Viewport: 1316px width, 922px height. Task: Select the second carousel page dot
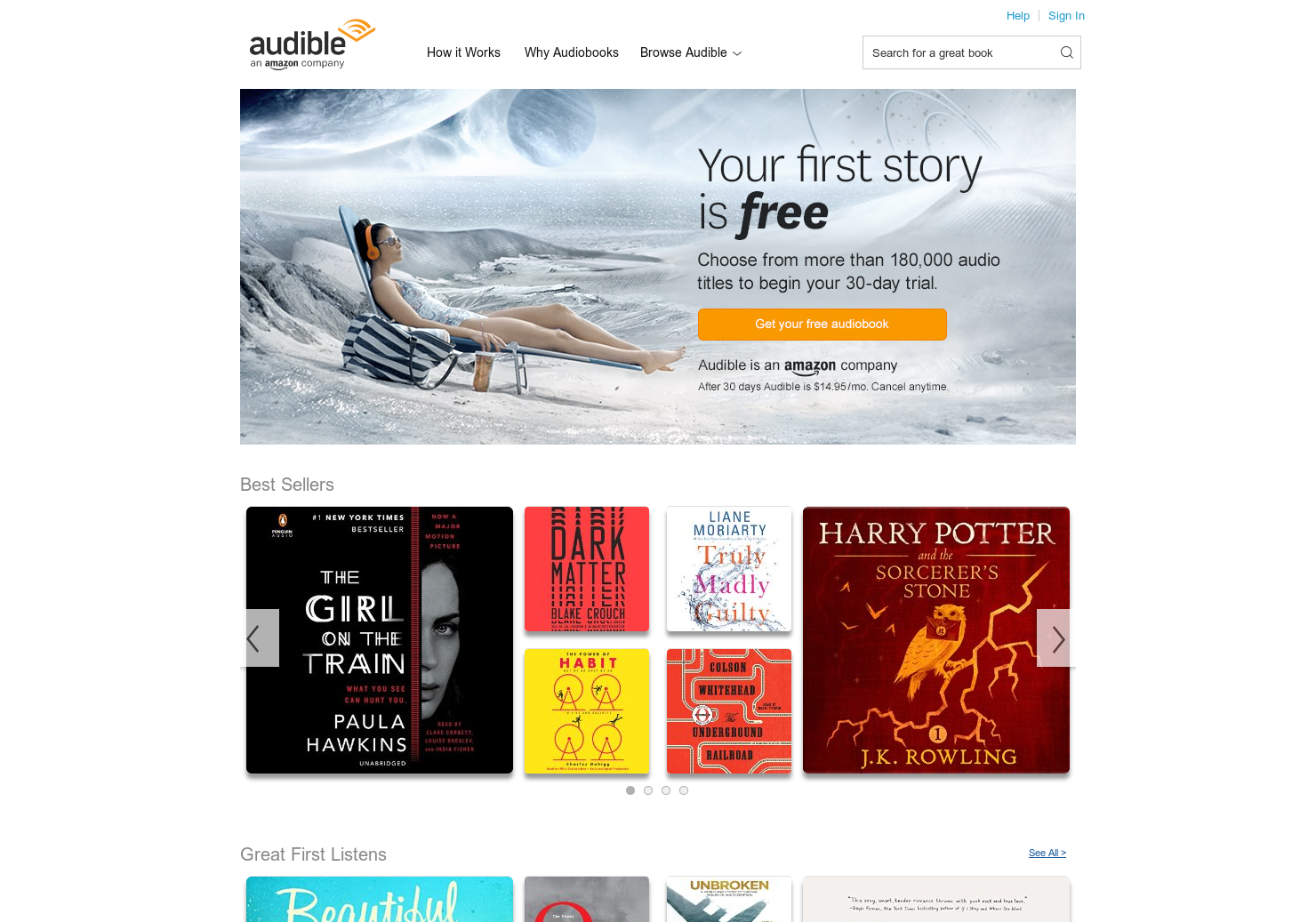[x=648, y=790]
